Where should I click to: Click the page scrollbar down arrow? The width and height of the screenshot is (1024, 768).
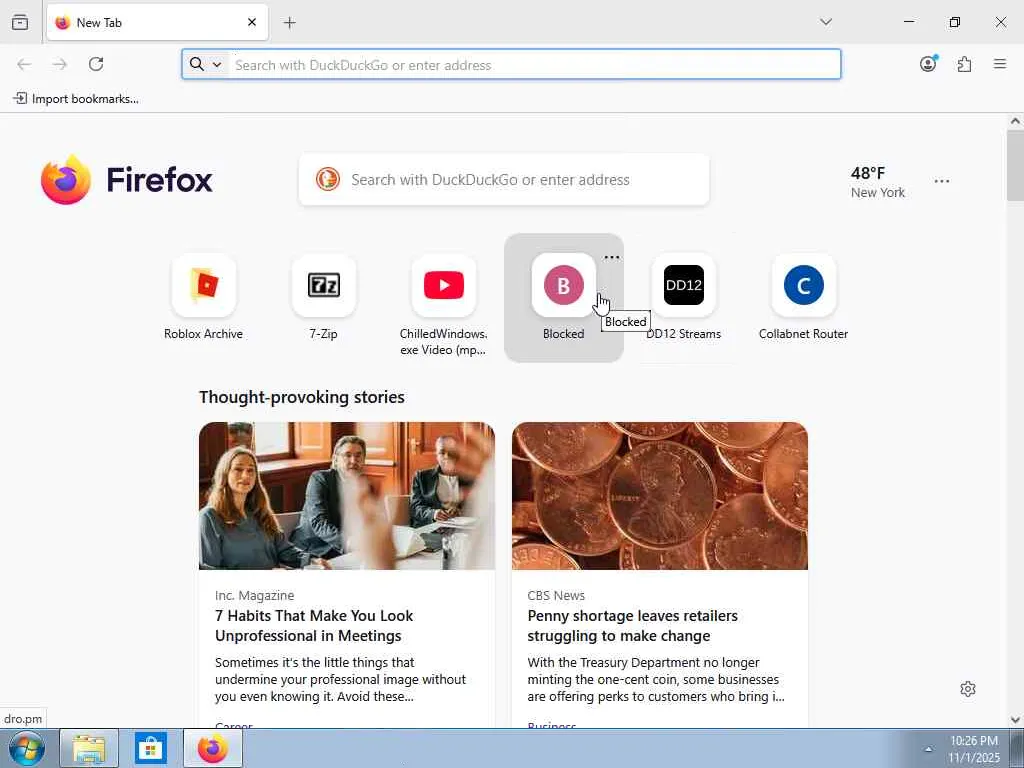click(x=1015, y=720)
